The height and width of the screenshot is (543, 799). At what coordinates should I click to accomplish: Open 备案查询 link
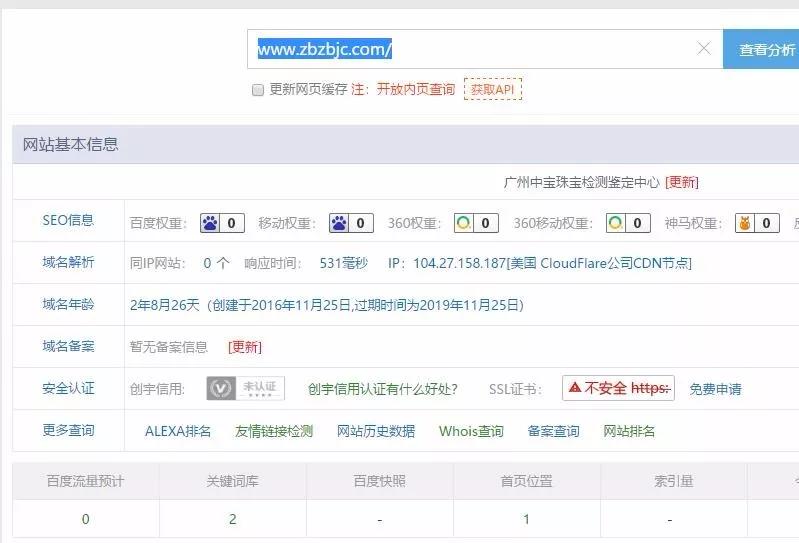point(553,431)
